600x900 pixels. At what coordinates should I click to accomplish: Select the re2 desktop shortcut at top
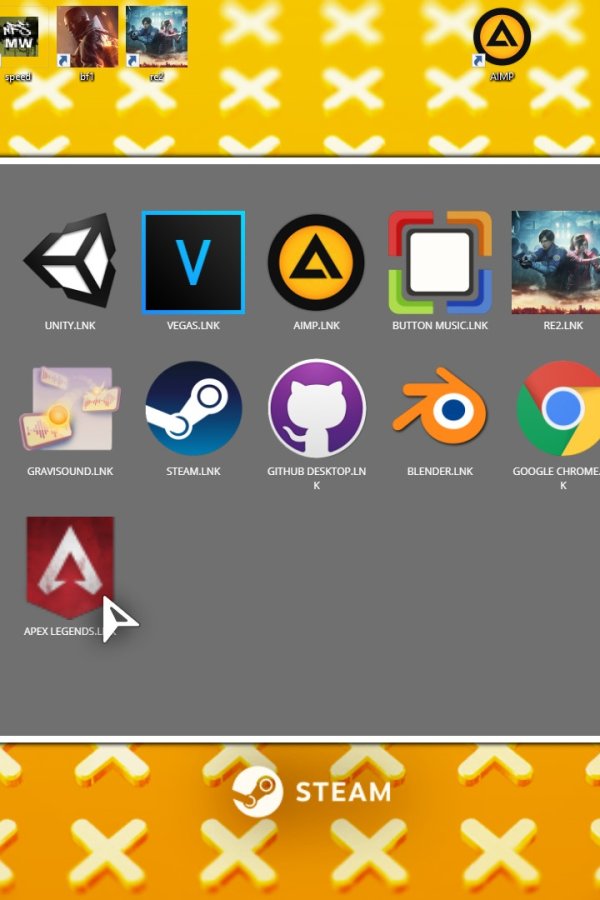pos(156,37)
